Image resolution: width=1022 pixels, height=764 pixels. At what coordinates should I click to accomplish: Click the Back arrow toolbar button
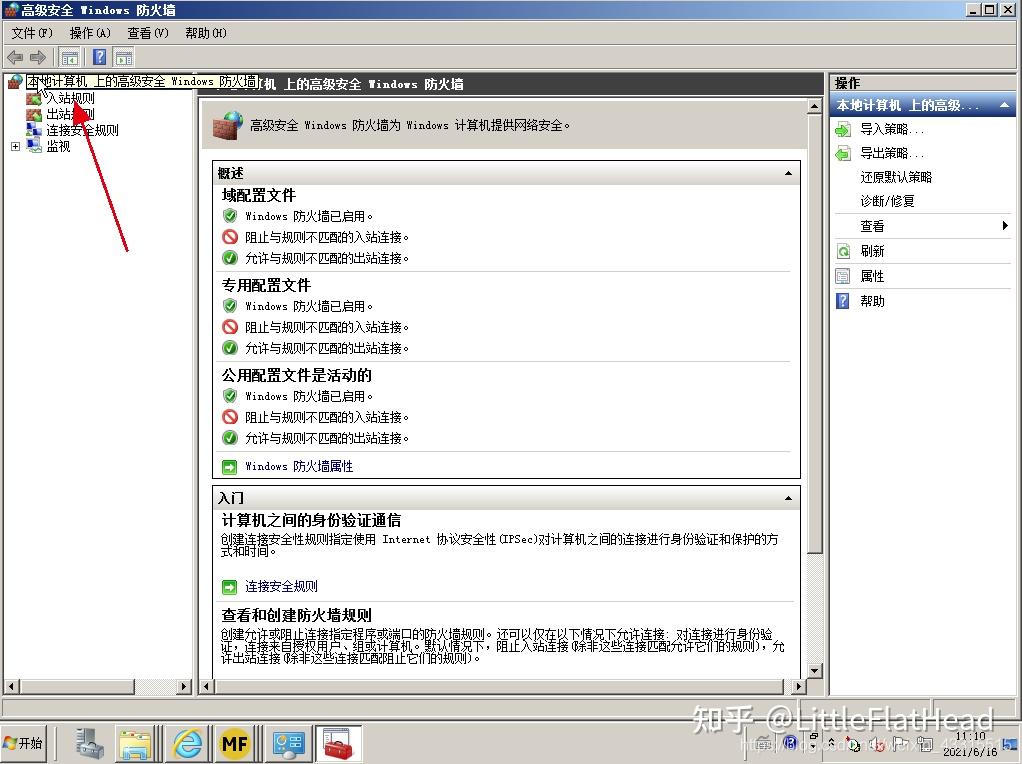pos(16,57)
